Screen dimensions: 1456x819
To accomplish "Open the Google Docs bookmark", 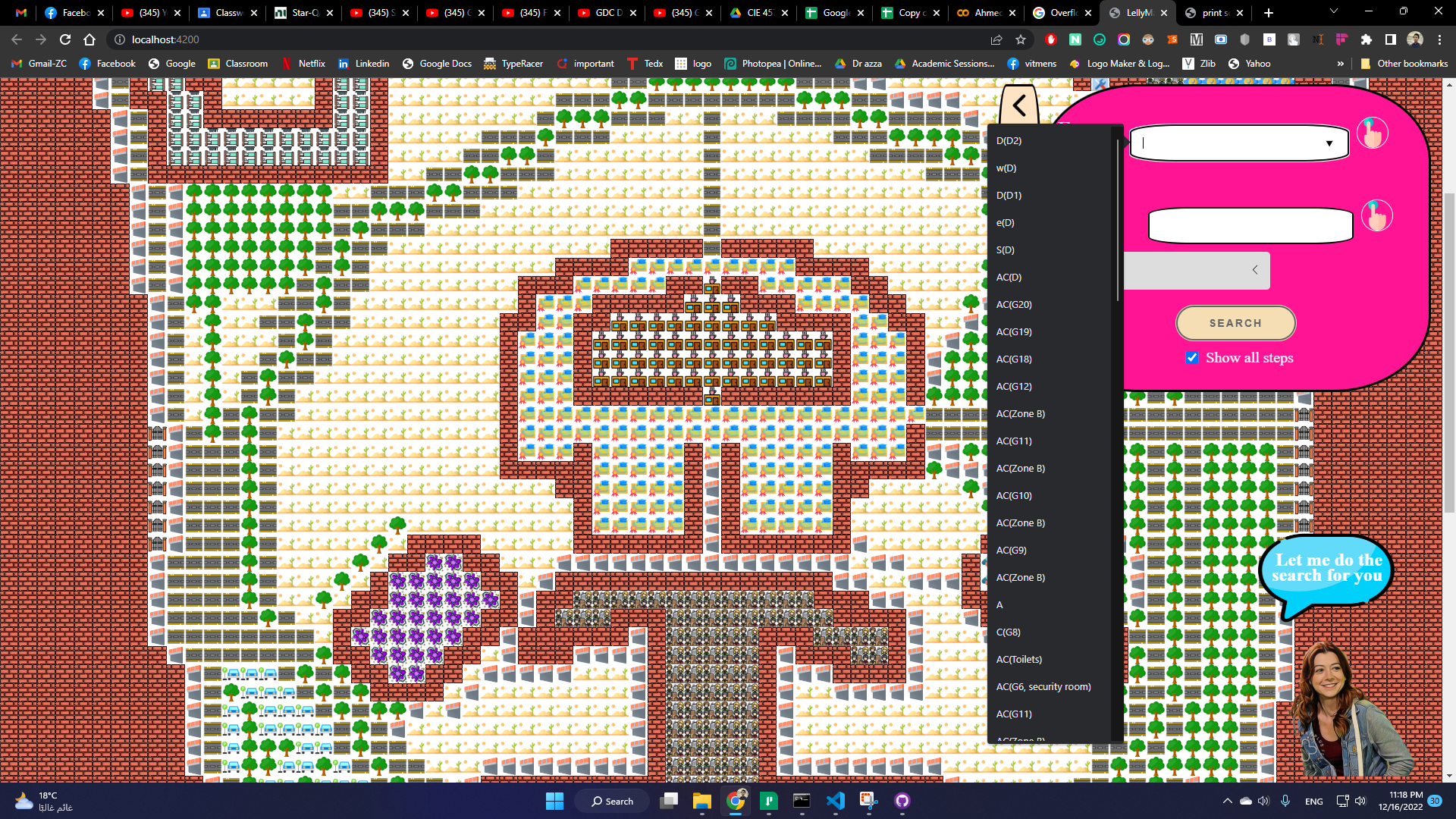I will tap(437, 64).
